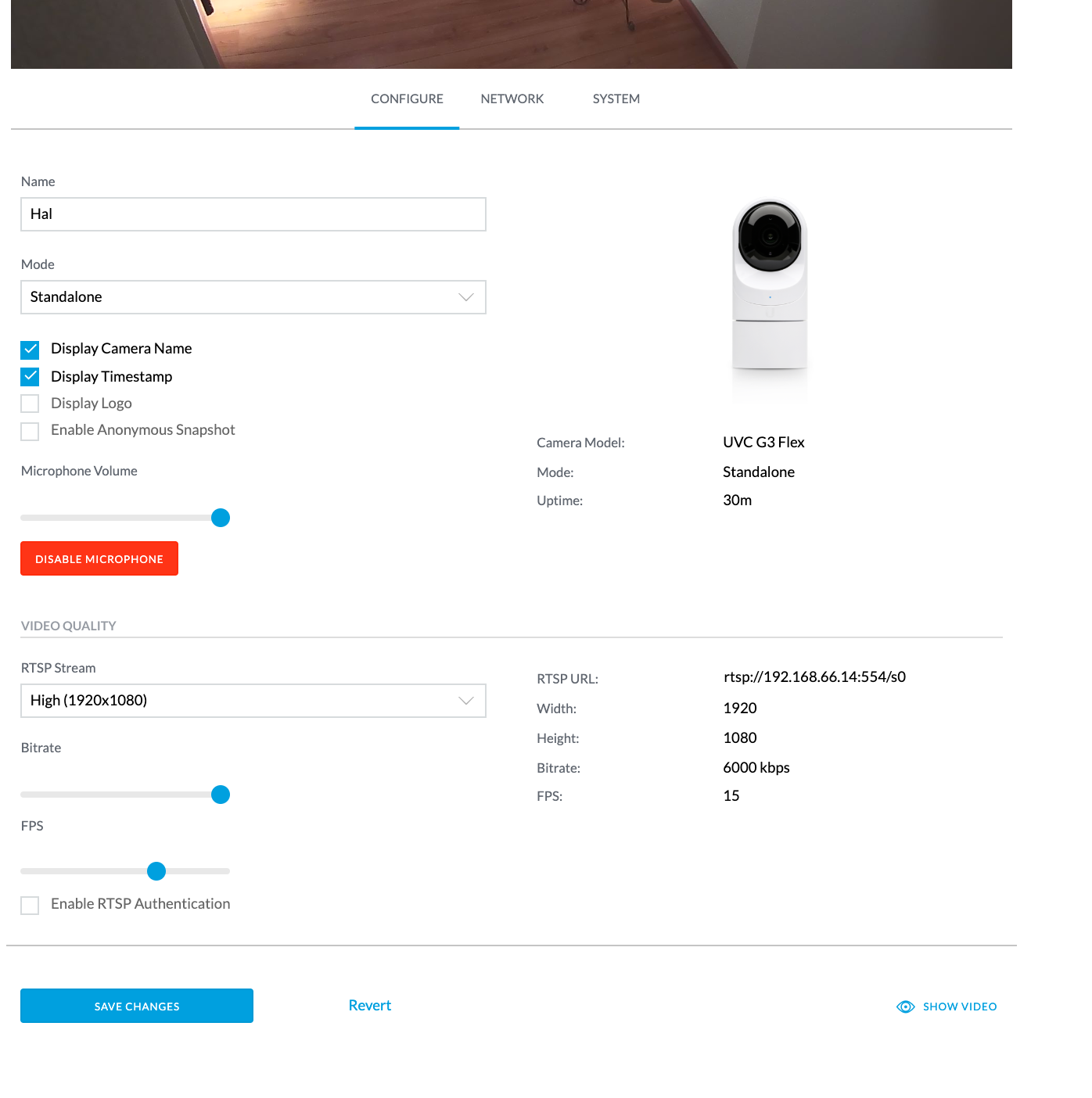Uncheck Display Camera Name checkbox
The height and width of the screenshot is (1098, 1092).
tap(30, 349)
